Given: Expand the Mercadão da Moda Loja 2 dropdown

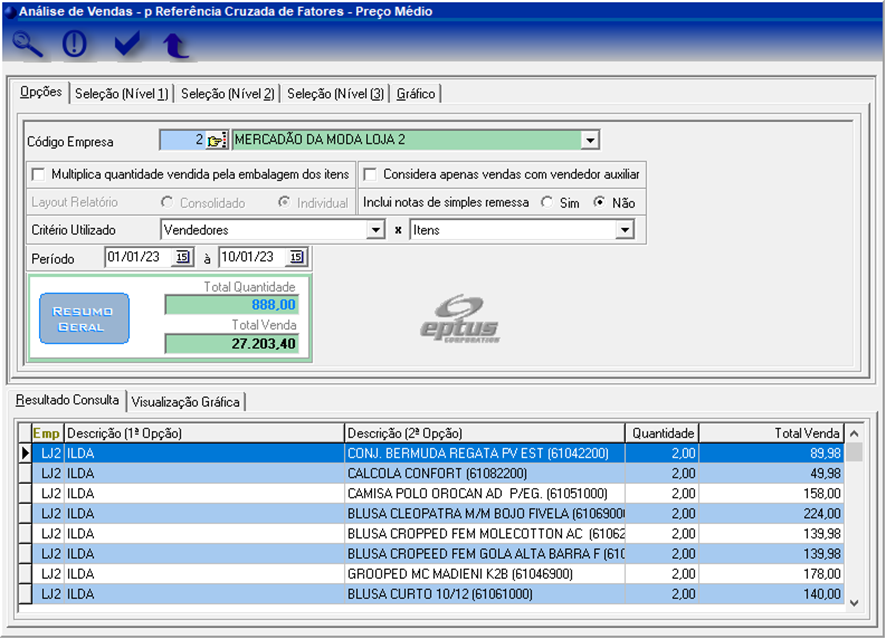Looking at the screenshot, I should (590, 140).
